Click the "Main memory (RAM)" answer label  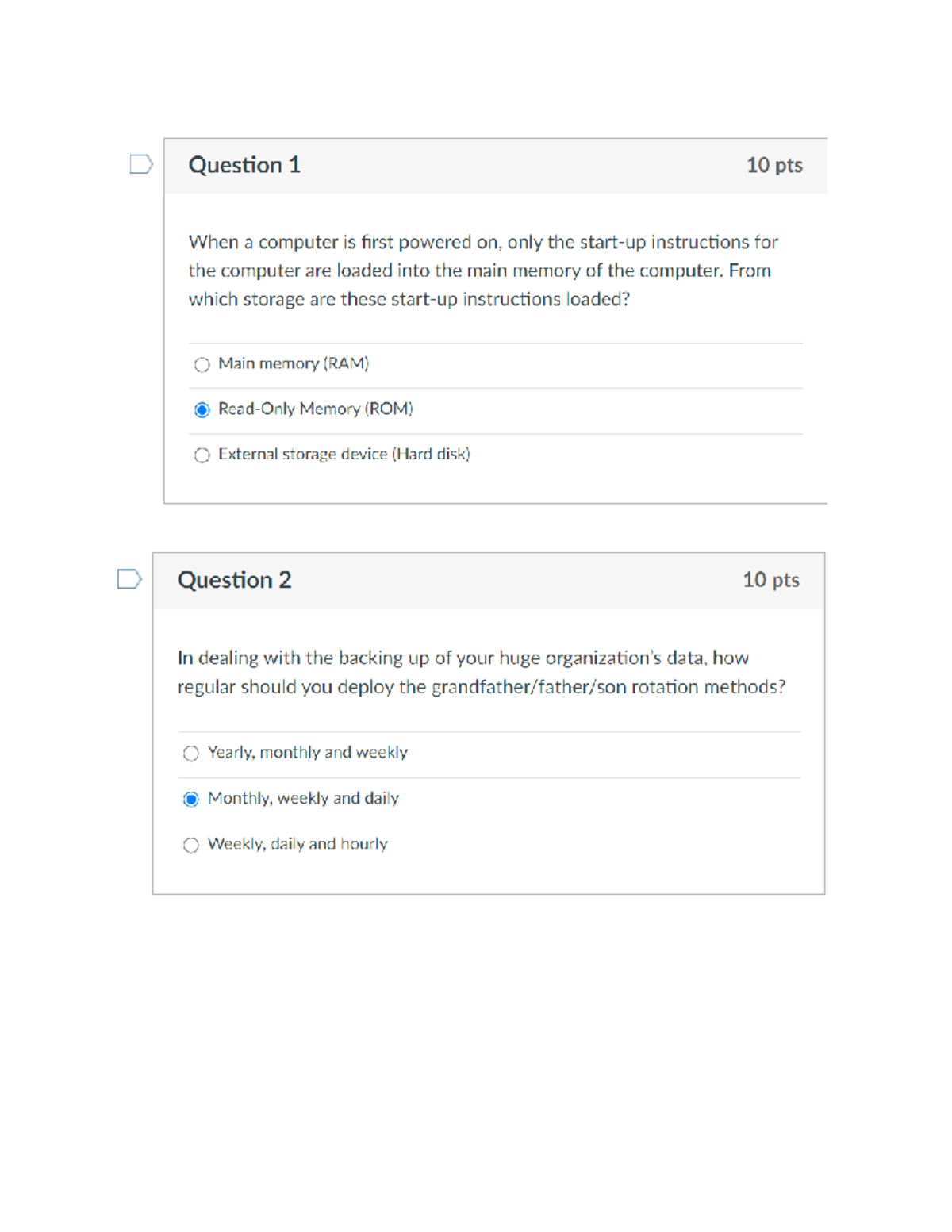[x=294, y=363]
